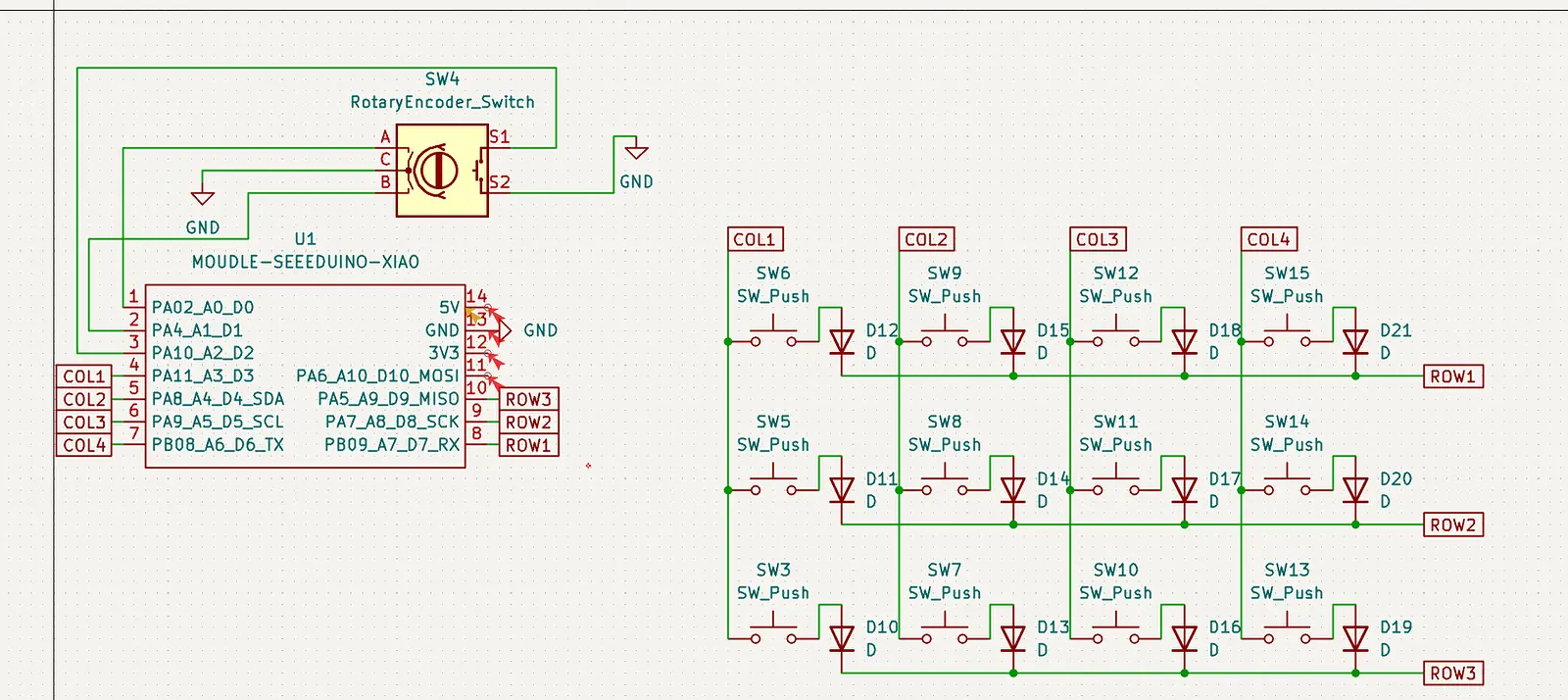Click the PA02_A0_D0 pin name
Viewport: 1568px width, 700px height.
point(203,308)
